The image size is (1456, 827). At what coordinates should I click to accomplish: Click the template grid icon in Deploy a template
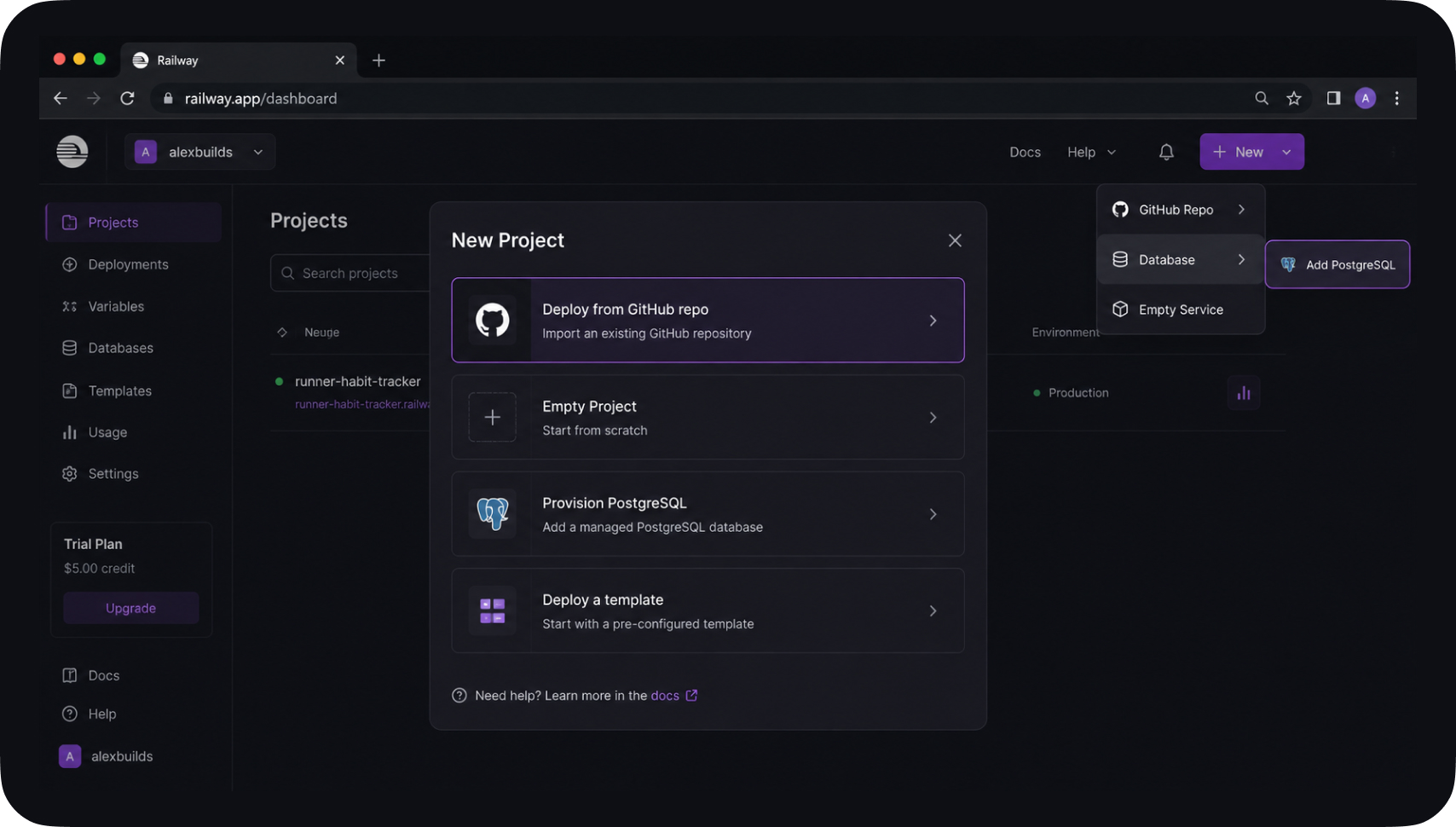tap(492, 610)
